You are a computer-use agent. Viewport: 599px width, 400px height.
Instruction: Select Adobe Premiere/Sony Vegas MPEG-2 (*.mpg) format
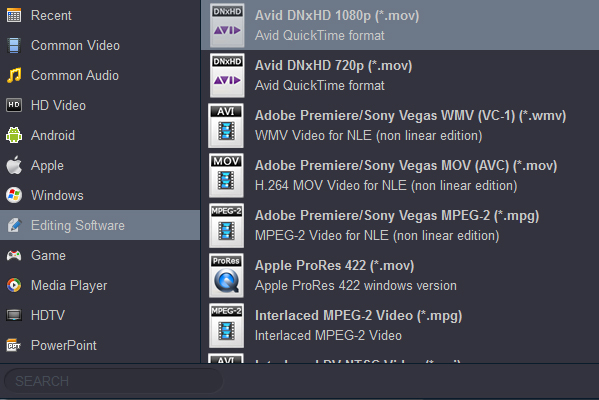[400, 225]
